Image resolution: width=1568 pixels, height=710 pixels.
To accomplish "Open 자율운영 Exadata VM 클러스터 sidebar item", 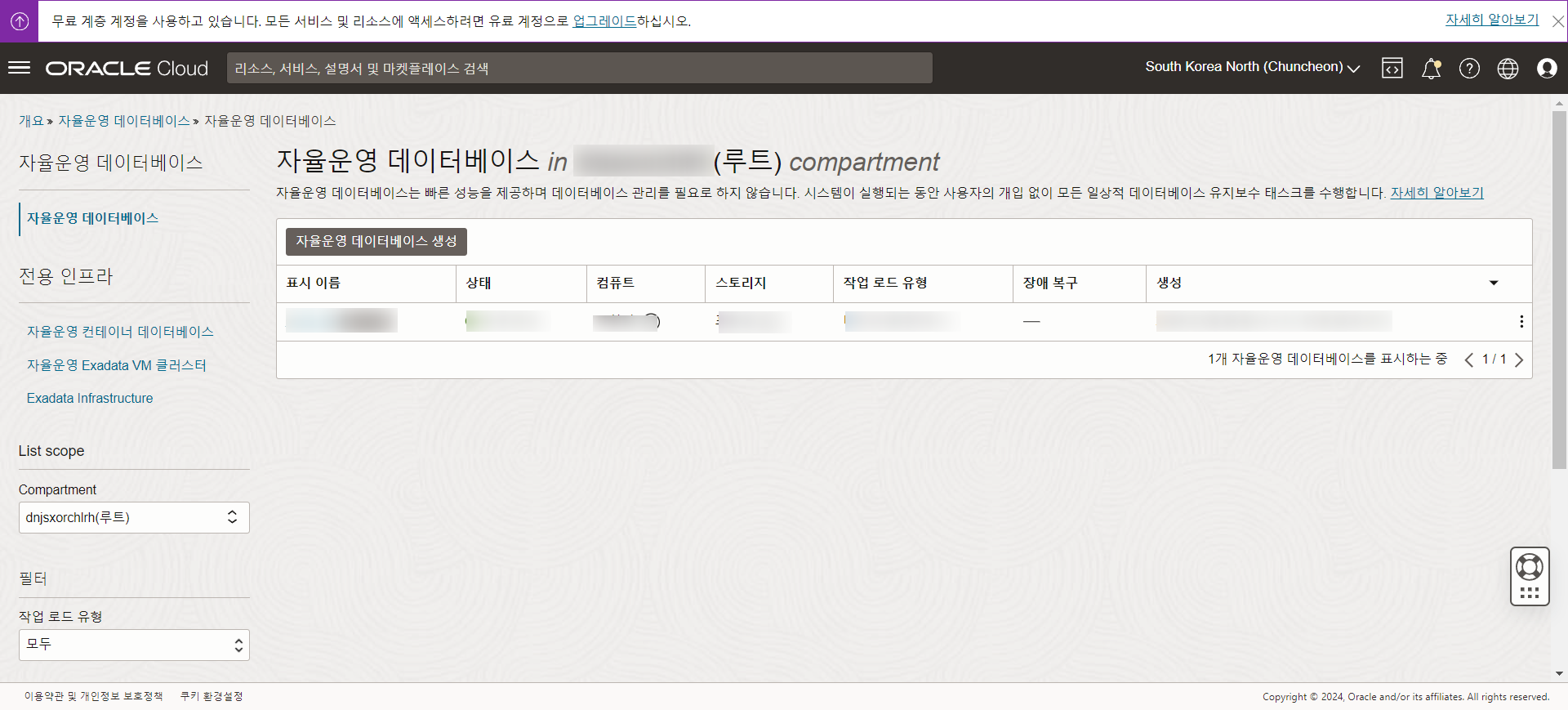I will coord(117,365).
